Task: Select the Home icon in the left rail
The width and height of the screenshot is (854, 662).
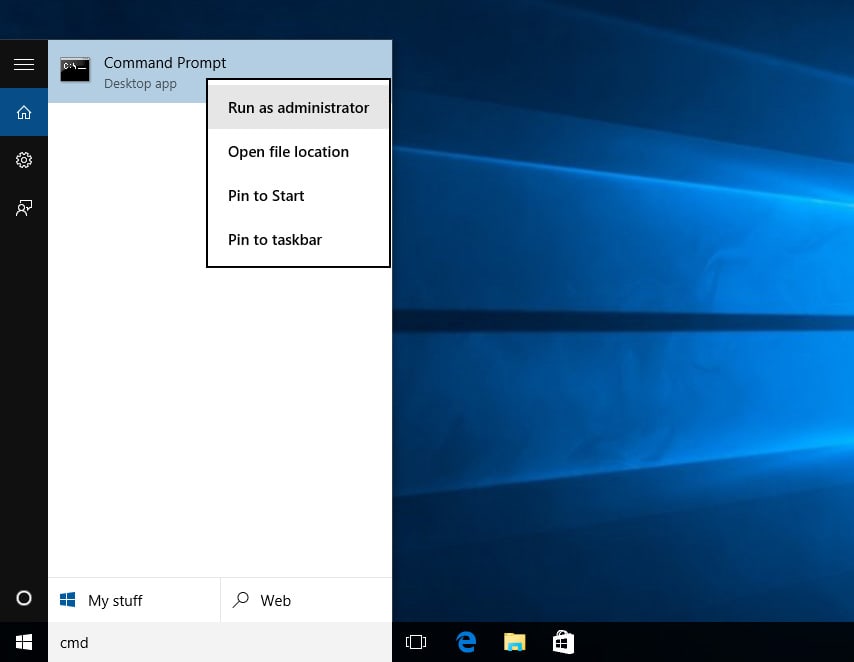Action: (24, 112)
